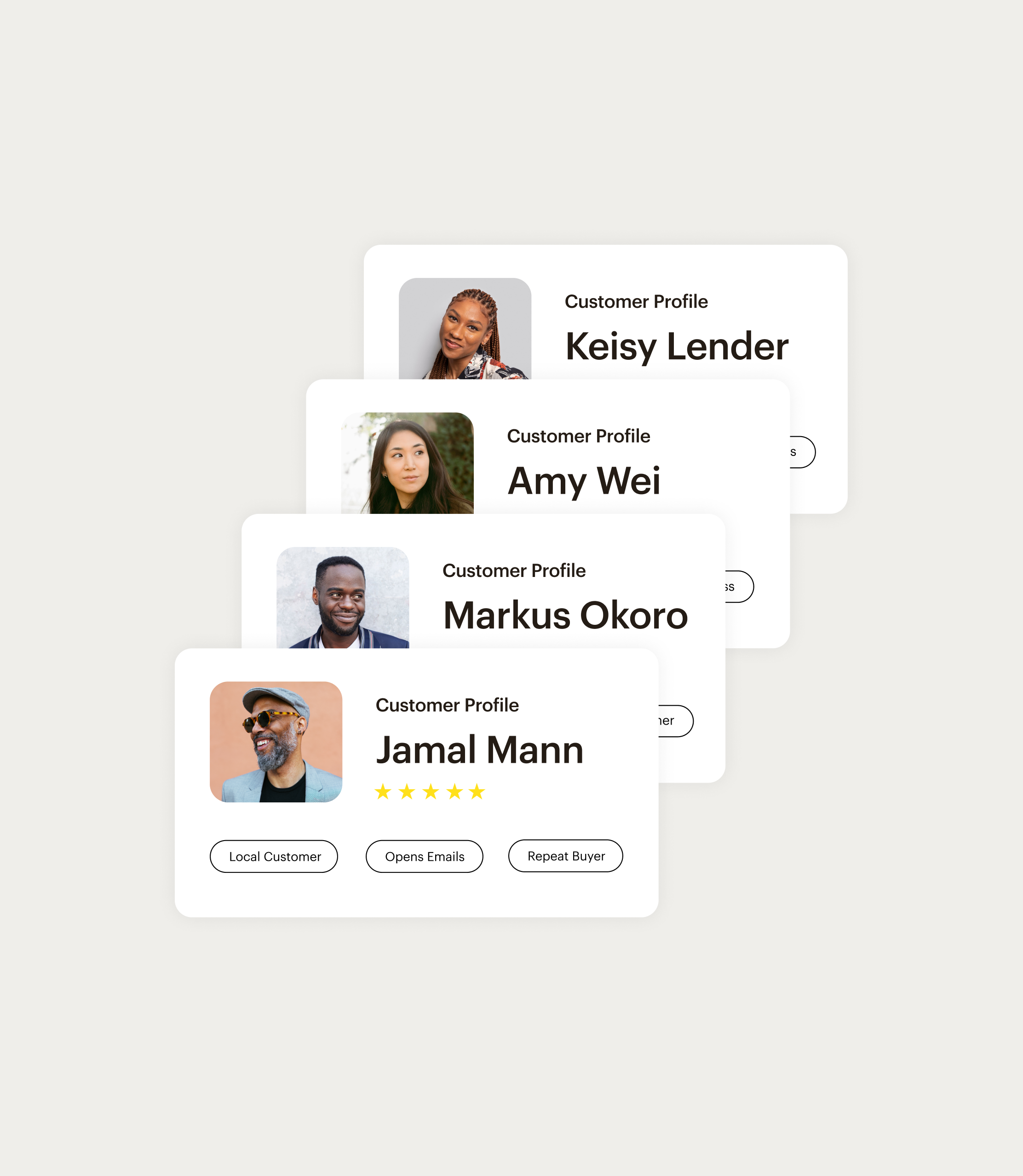Click the second rating star under Jamal Mann
This screenshot has height=1176, width=1023.
point(407,792)
